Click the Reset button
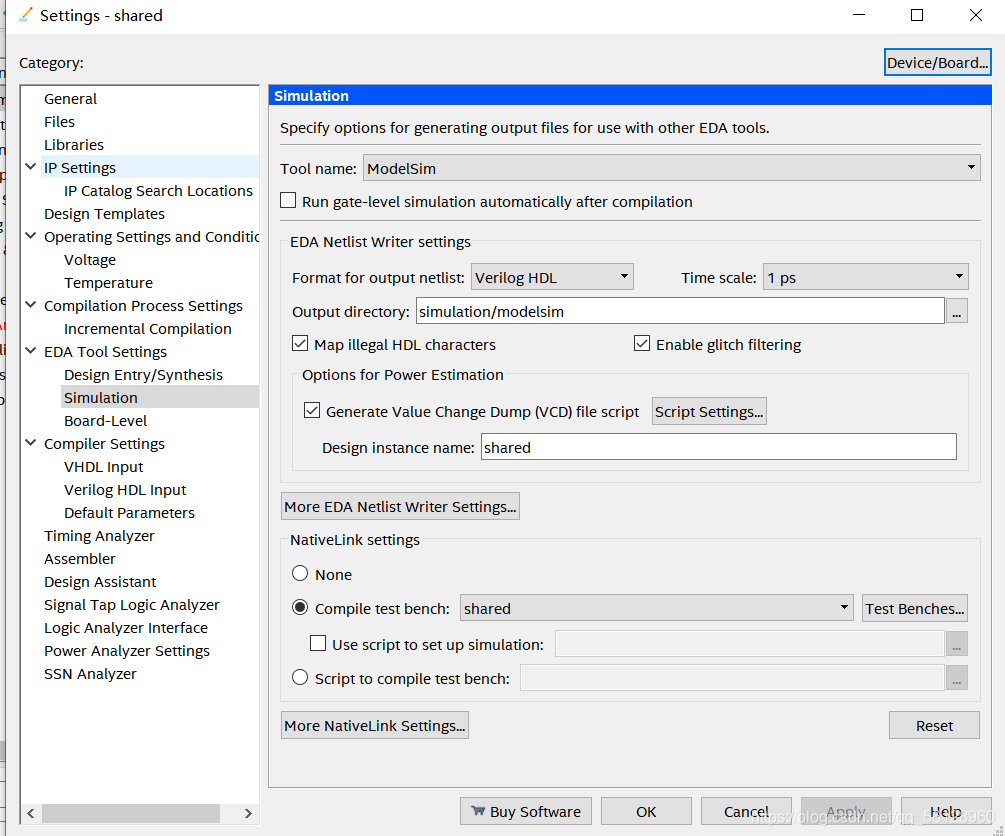The height and width of the screenshot is (836, 1005). (934, 726)
